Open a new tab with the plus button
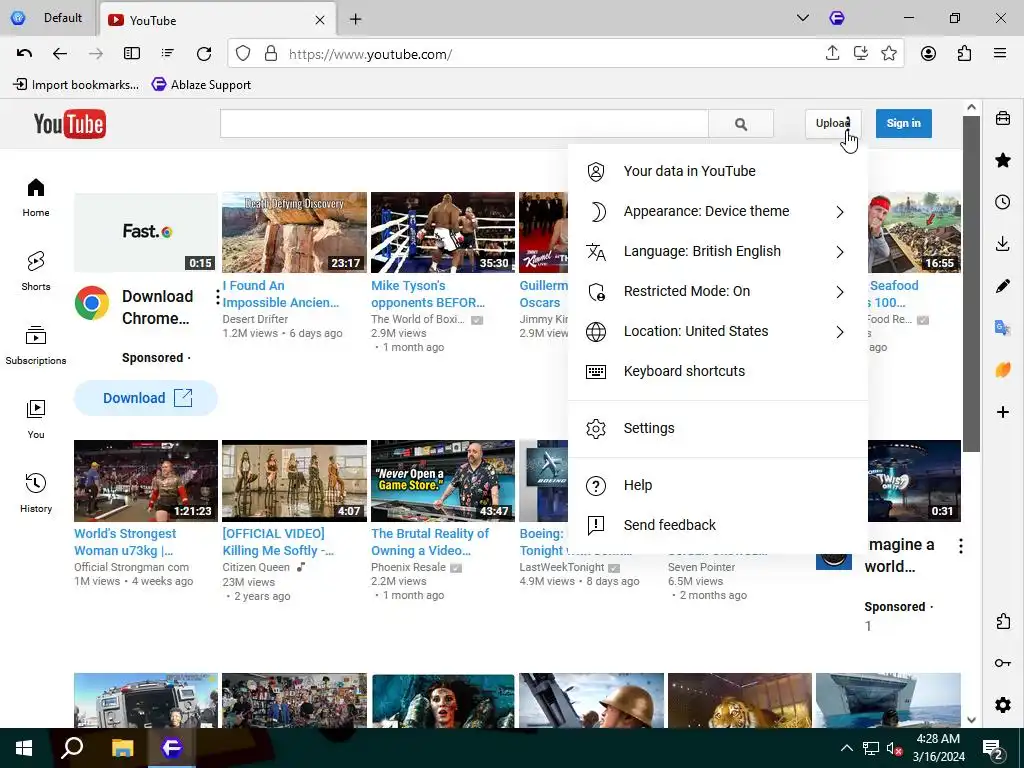Image resolution: width=1024 pixels, height=768 pixels. pos(355,20)
